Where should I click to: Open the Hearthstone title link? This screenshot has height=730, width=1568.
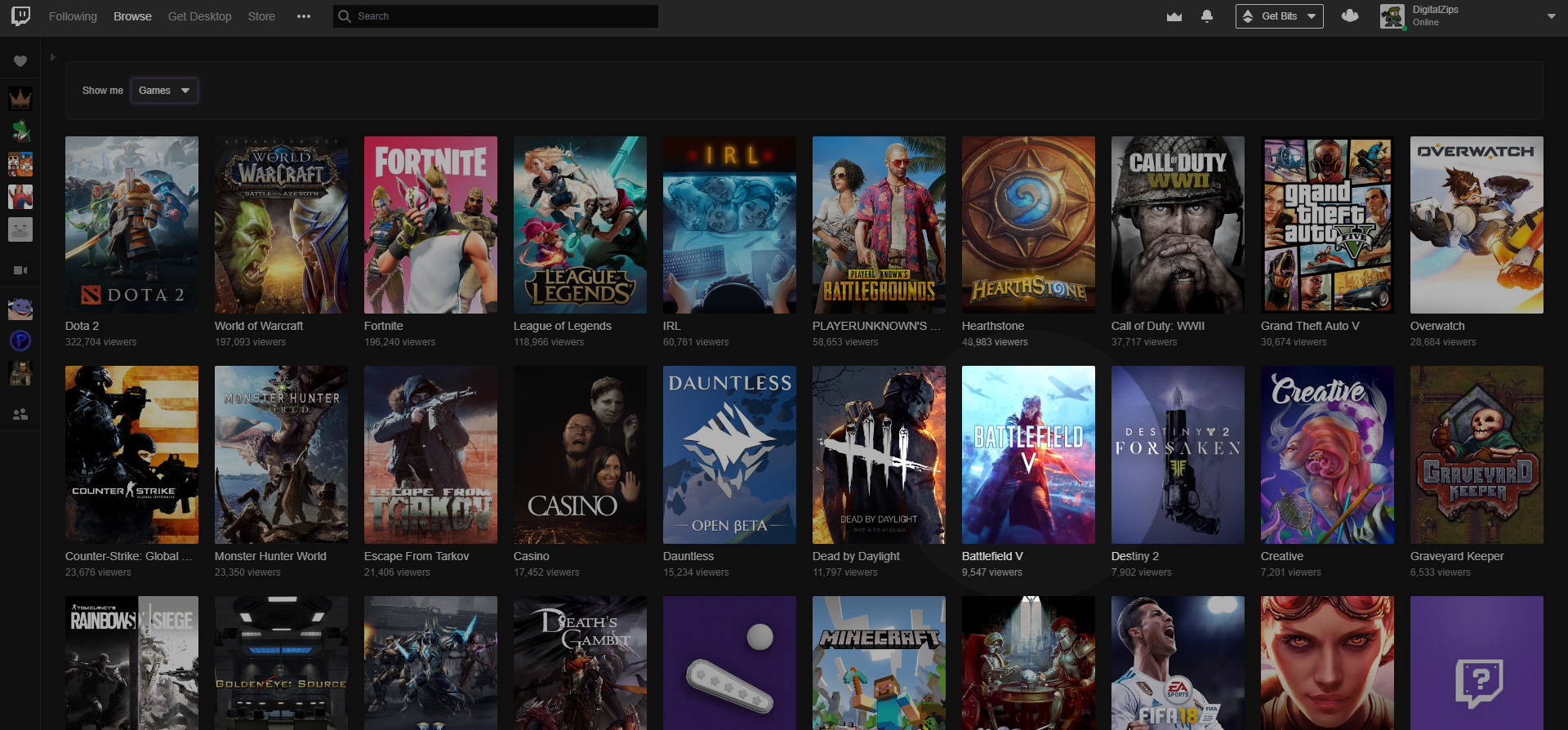[993, 326]
